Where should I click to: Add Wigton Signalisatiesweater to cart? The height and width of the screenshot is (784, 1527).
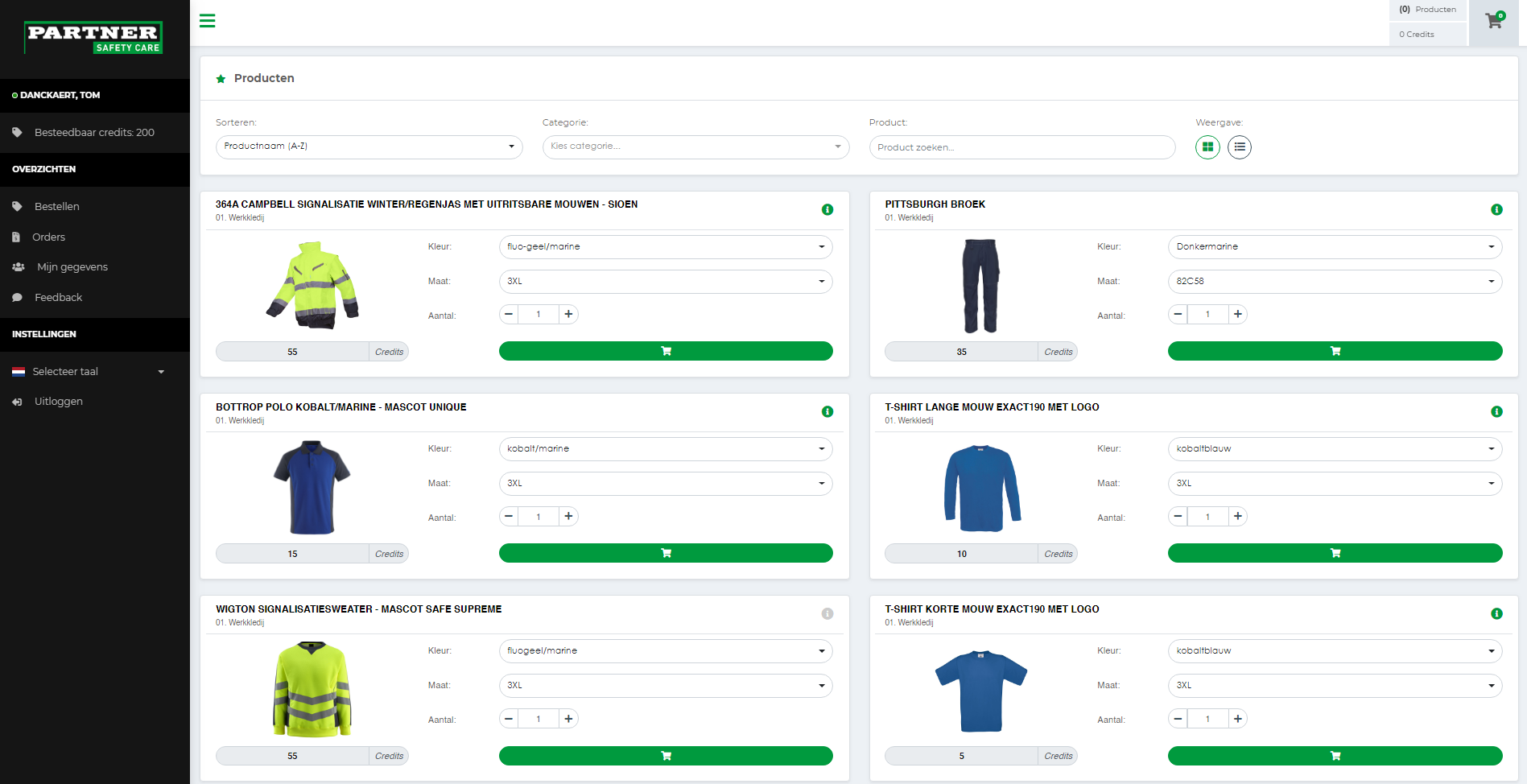coord(666,756)
